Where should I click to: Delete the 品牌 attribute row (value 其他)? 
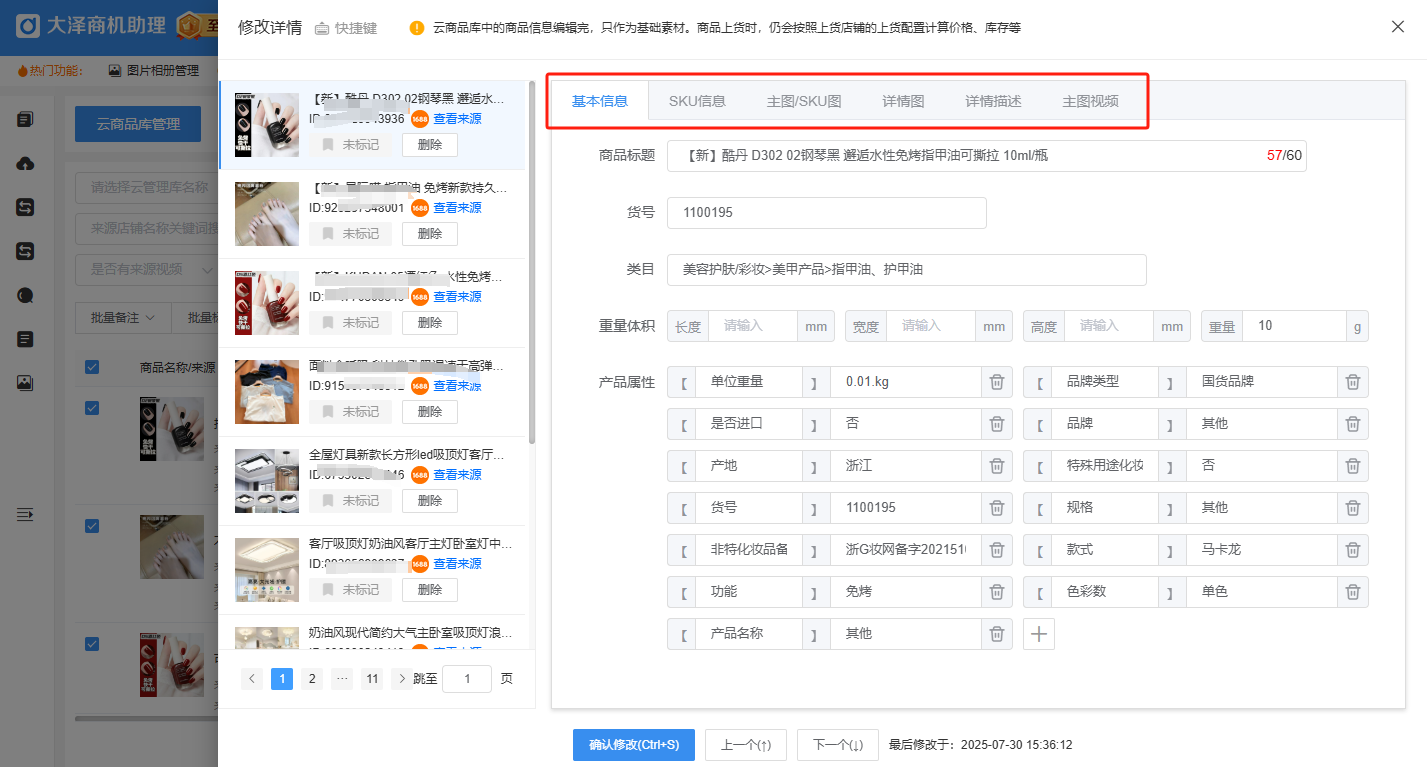pyautogui.click(x=1353, y=424)
